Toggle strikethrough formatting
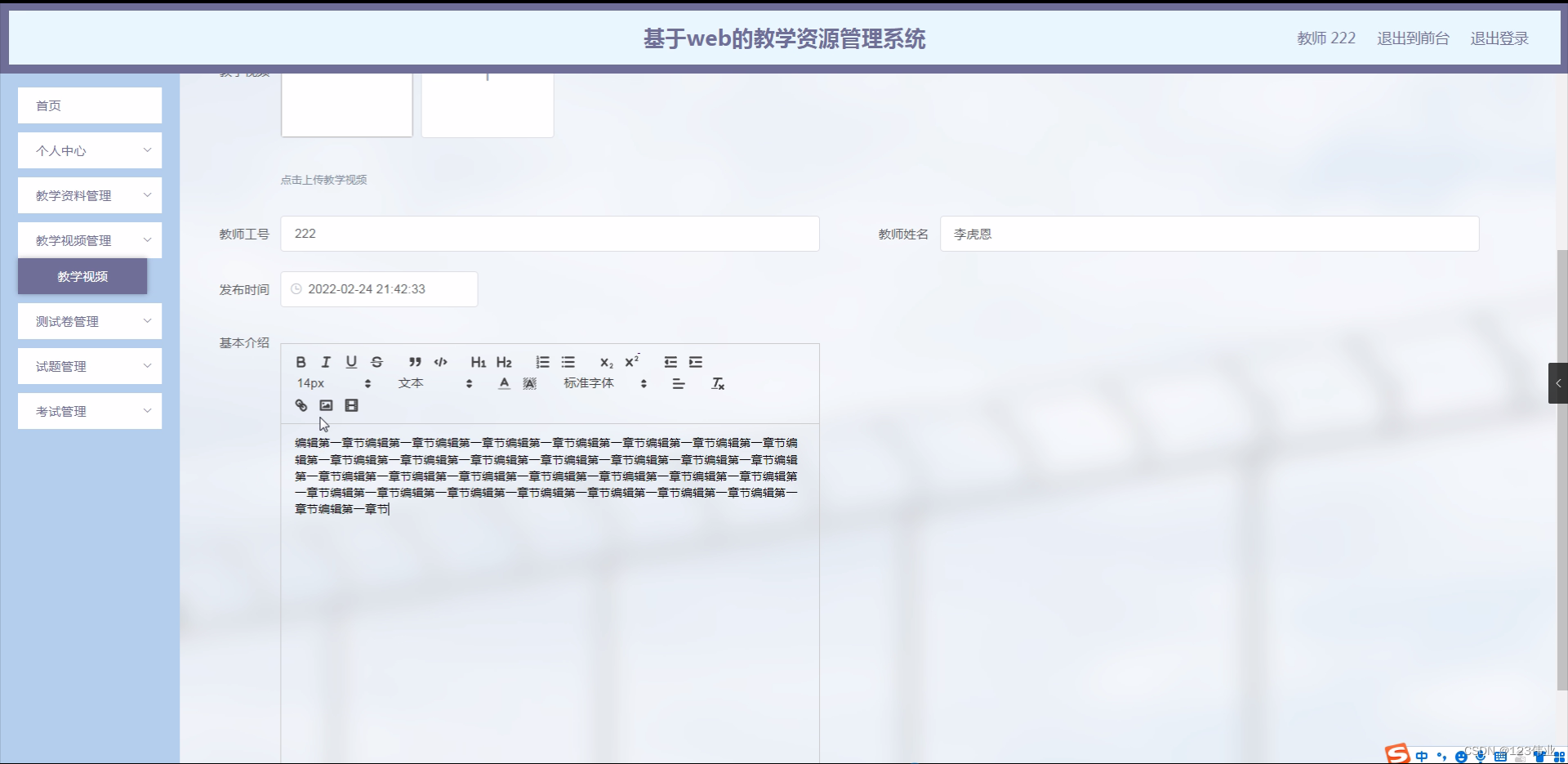1568x764 pixels. [376, 362]
